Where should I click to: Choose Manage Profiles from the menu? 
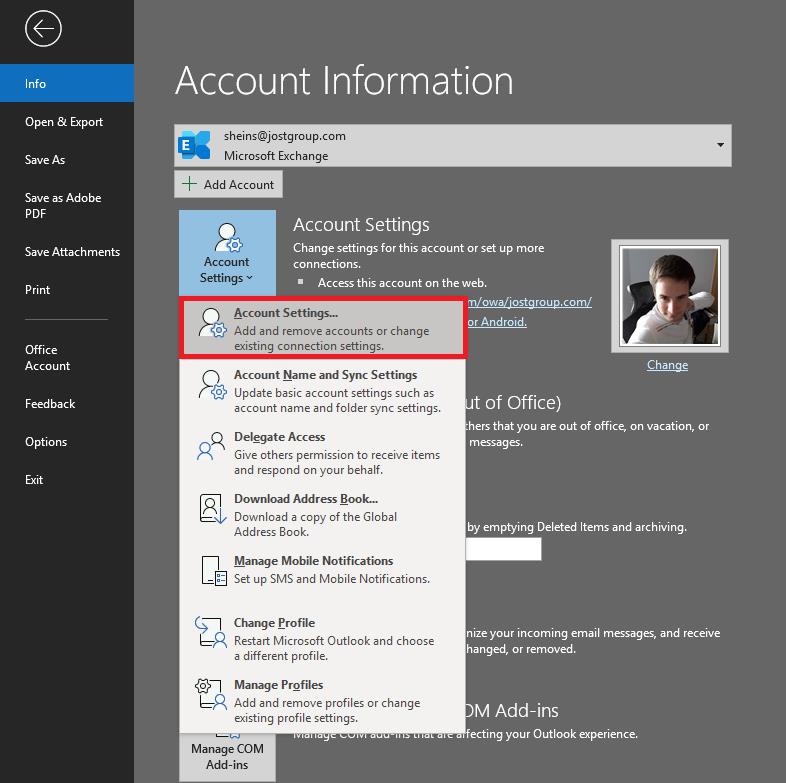322,701
